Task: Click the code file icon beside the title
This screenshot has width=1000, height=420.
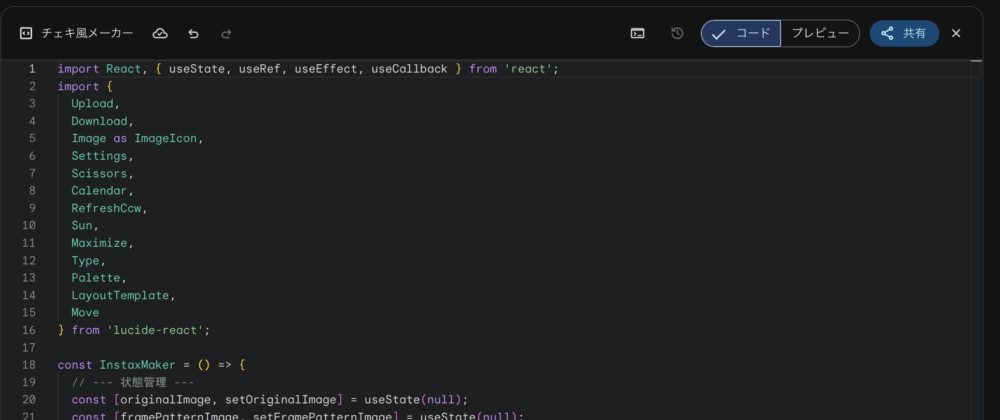Action: [x=26, y=33]
